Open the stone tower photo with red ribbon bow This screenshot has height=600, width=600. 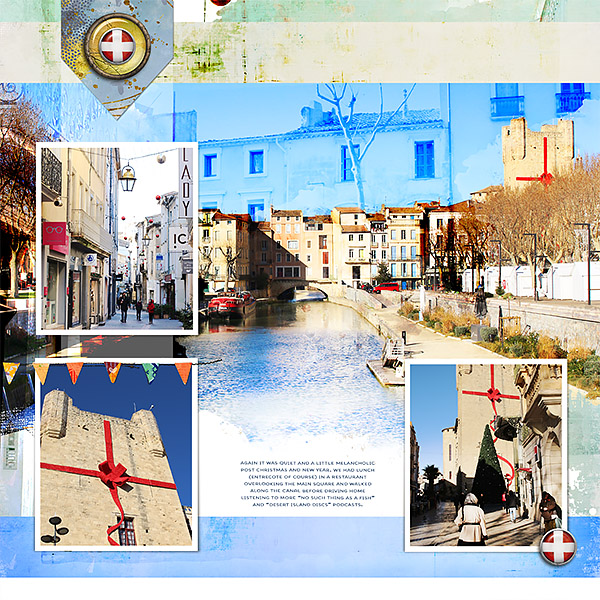coord(116,455)
